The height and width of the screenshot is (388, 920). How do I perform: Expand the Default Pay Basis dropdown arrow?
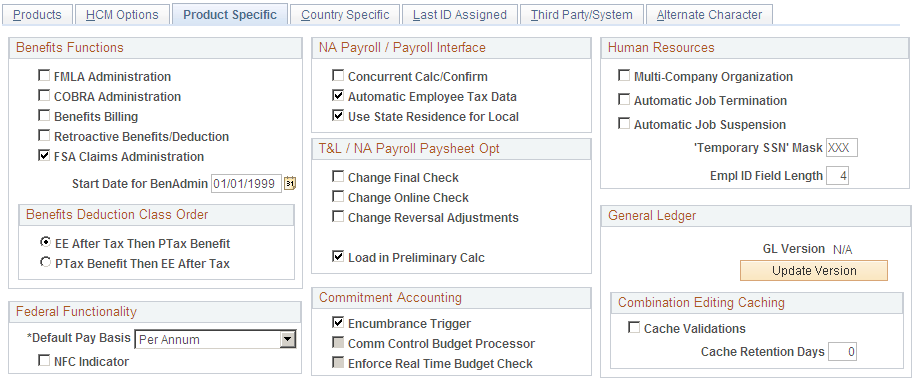[287, 339]
